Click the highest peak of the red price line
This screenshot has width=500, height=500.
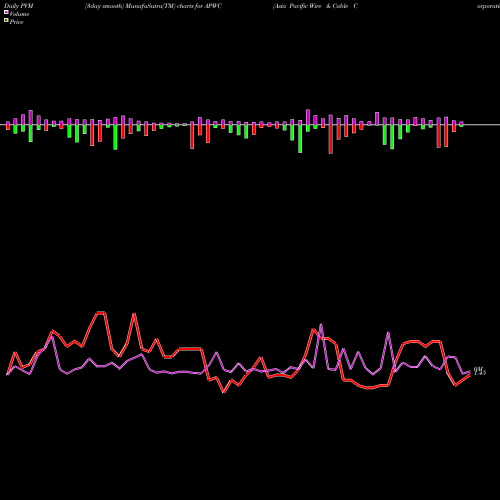[x=101, y=313]
